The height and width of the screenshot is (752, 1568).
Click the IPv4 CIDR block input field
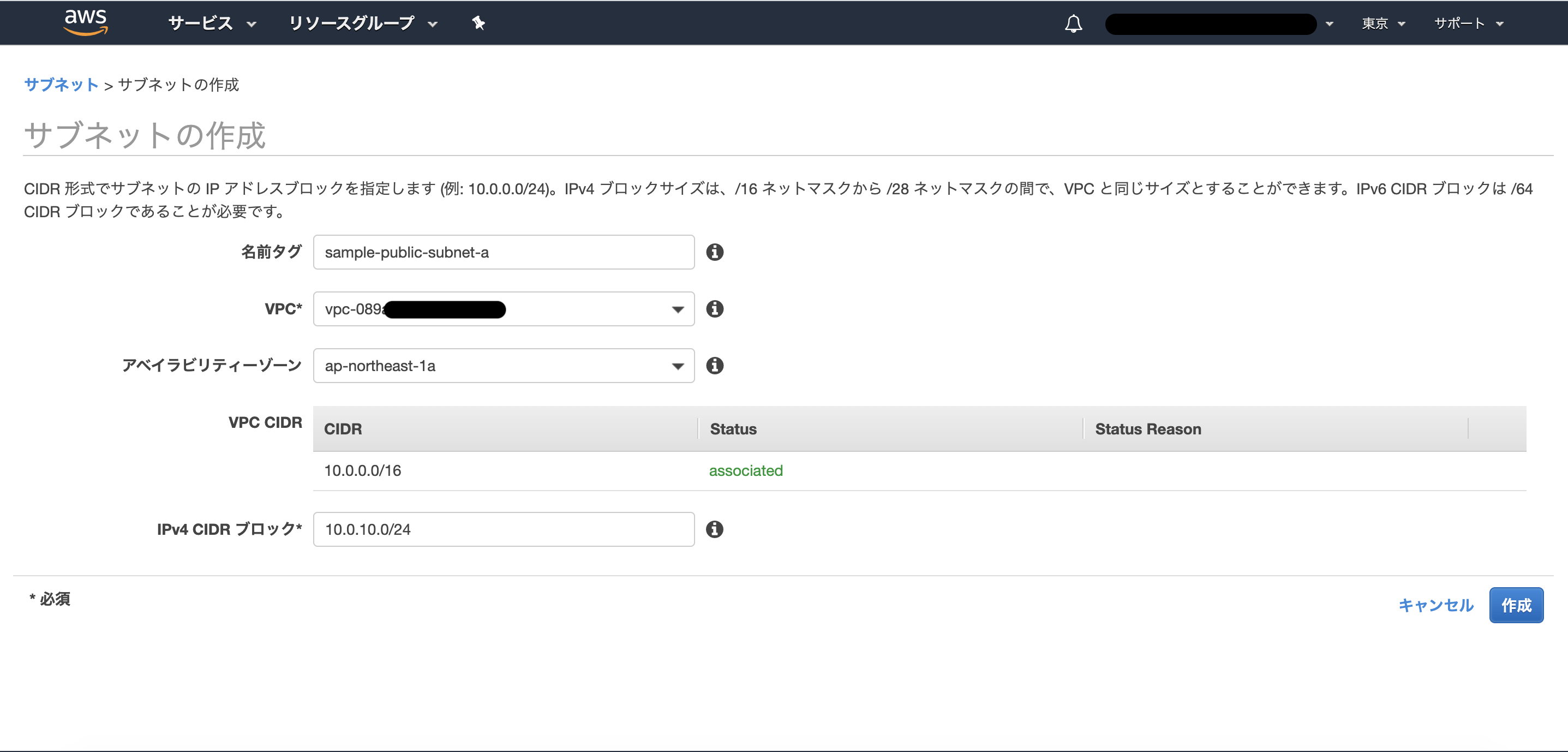click(x=504, y=529)
